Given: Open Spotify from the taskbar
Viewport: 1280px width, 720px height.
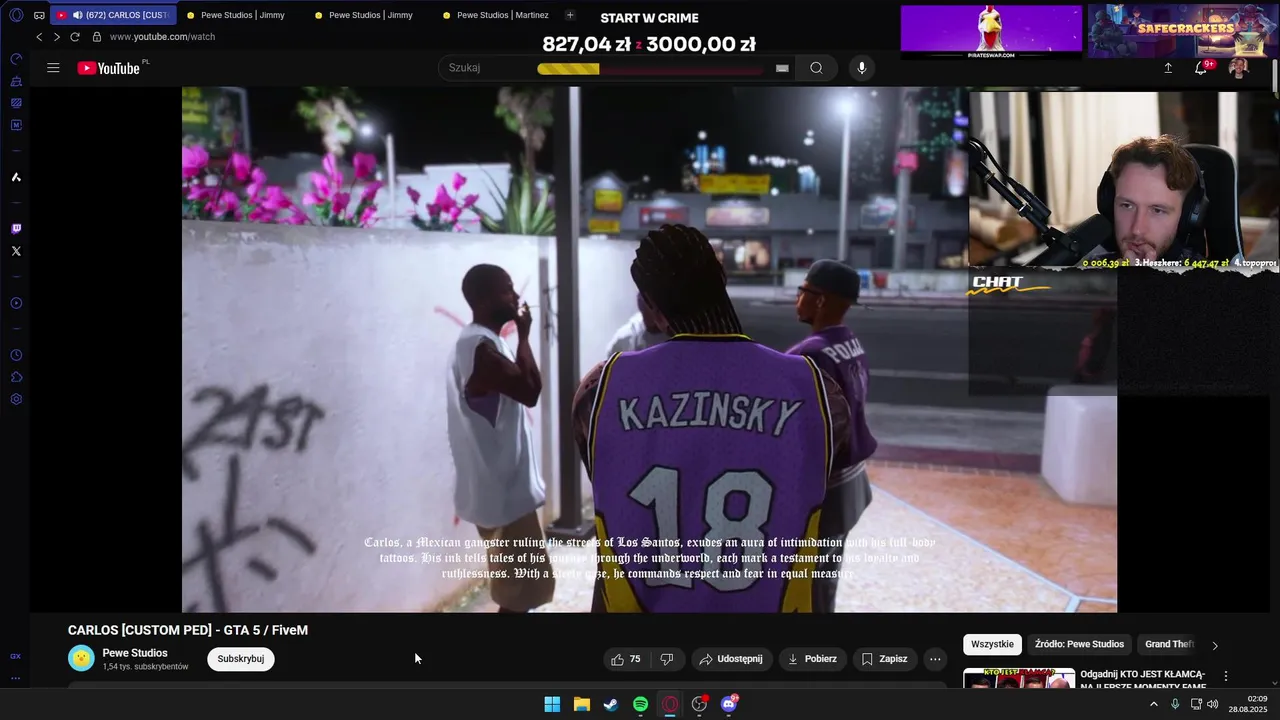Looking at the screenshot, I should coord(640,704).
